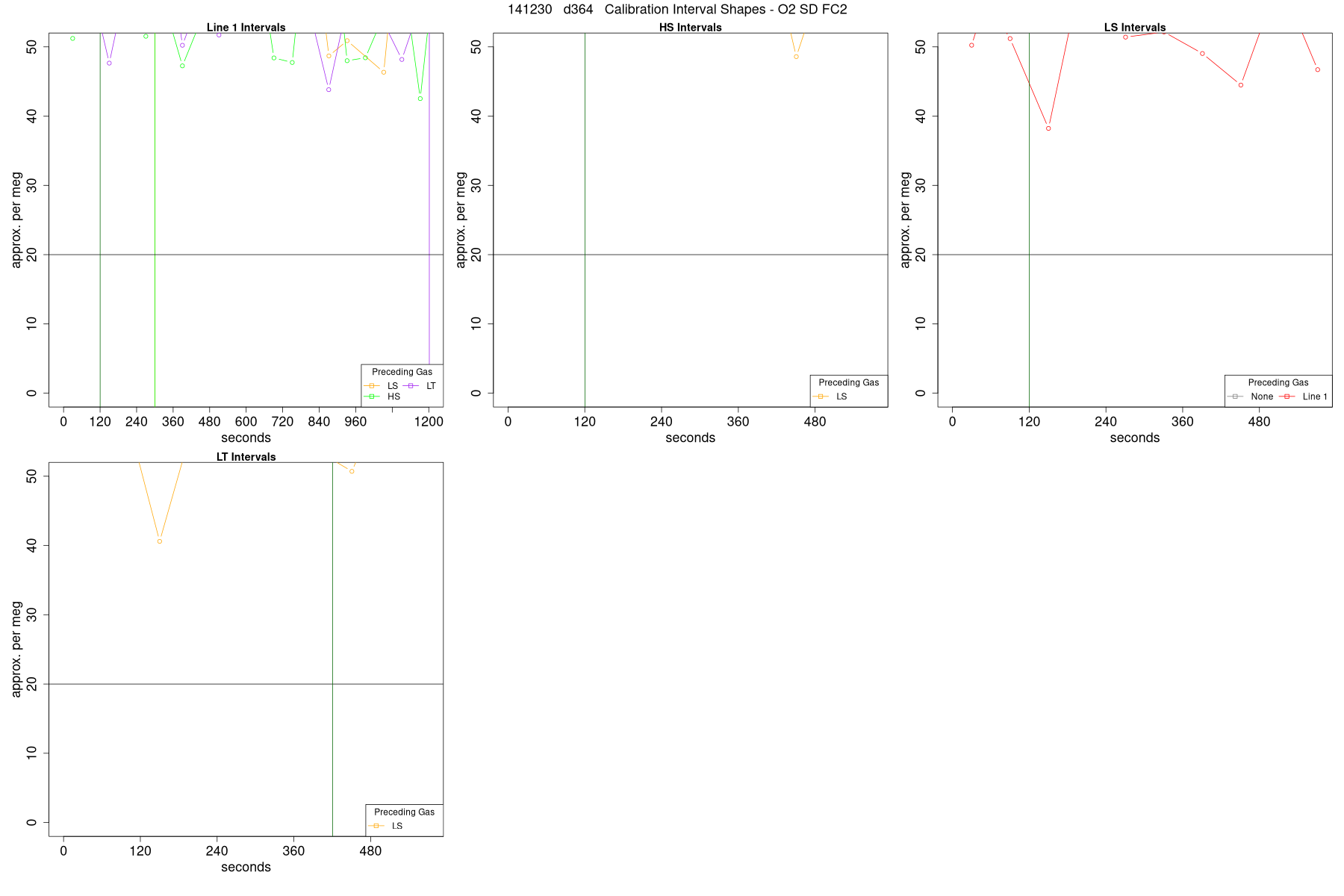Click the 480 x-axis tick label in HS Intervals panel
Viewport: 1344px width, 896px height.
815,422
